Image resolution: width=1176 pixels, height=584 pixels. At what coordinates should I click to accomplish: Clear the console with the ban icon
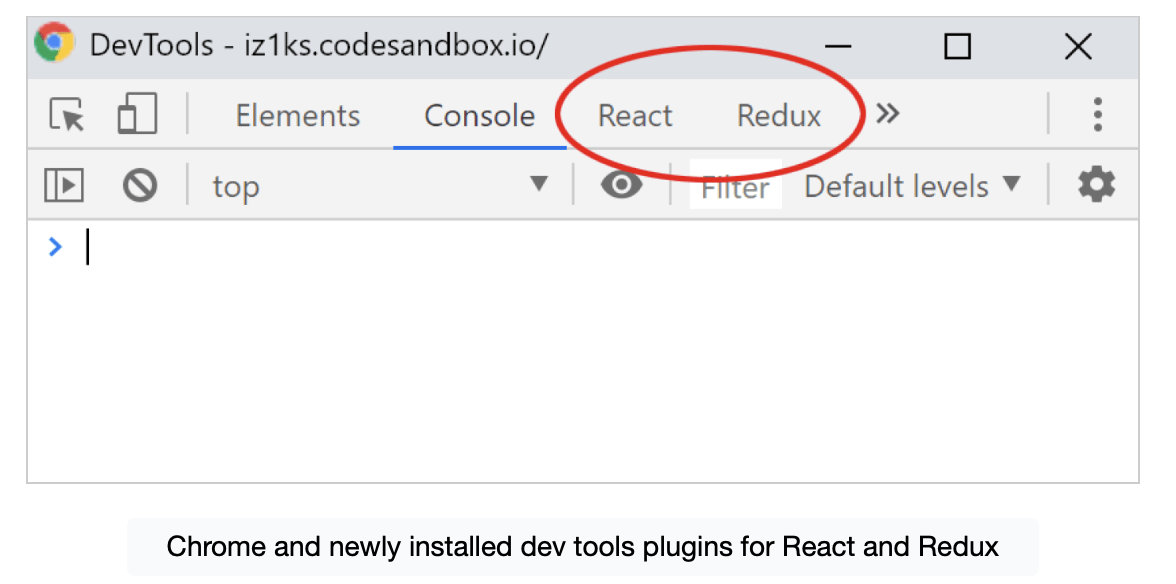(140, 185)
